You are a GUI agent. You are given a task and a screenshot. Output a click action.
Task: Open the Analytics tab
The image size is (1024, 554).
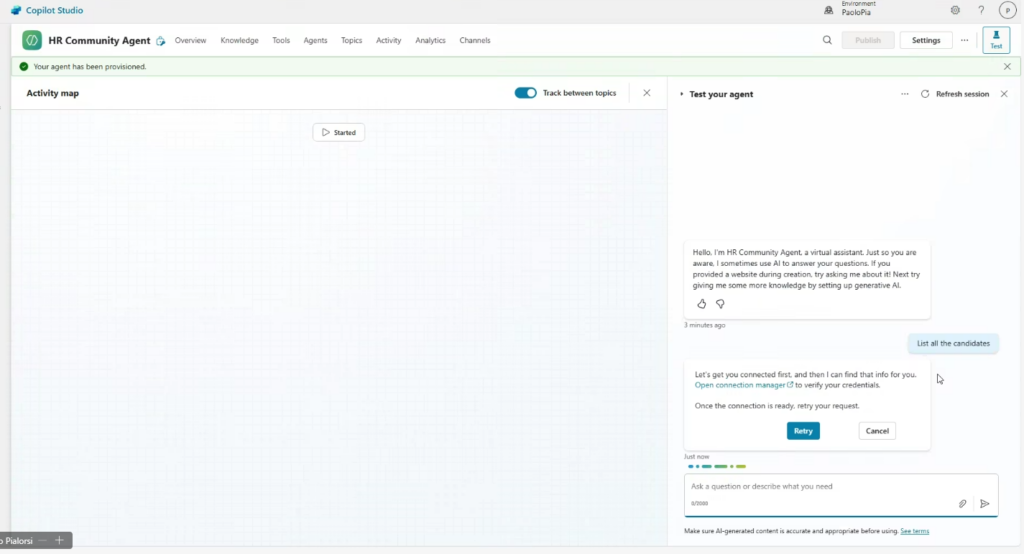click(x=430, y=41)
